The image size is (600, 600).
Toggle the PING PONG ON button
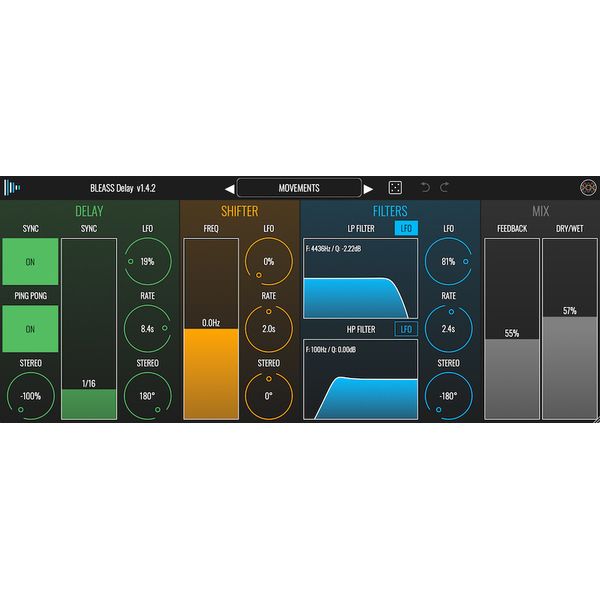click(29, 329)
